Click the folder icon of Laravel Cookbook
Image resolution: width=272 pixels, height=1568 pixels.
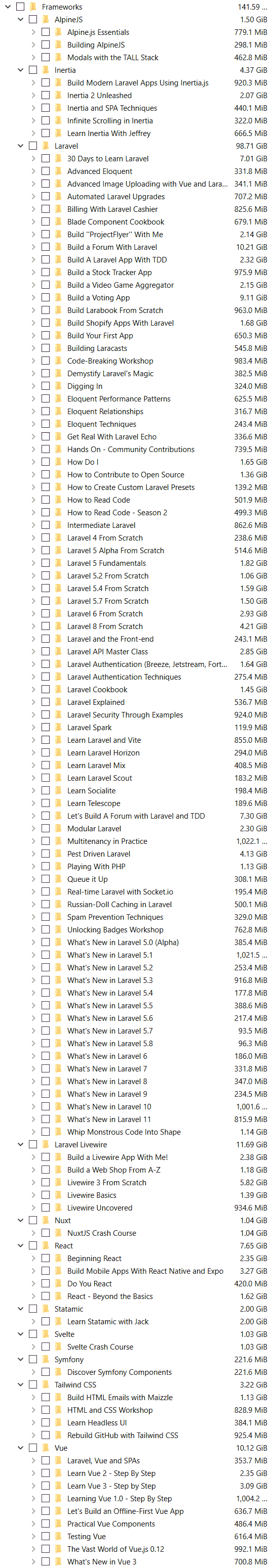tap(59, 690)
